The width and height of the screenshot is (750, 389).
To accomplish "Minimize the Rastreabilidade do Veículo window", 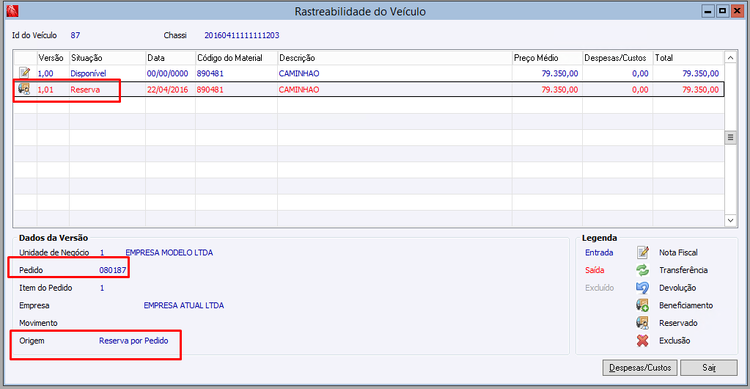I will point(708,11).
